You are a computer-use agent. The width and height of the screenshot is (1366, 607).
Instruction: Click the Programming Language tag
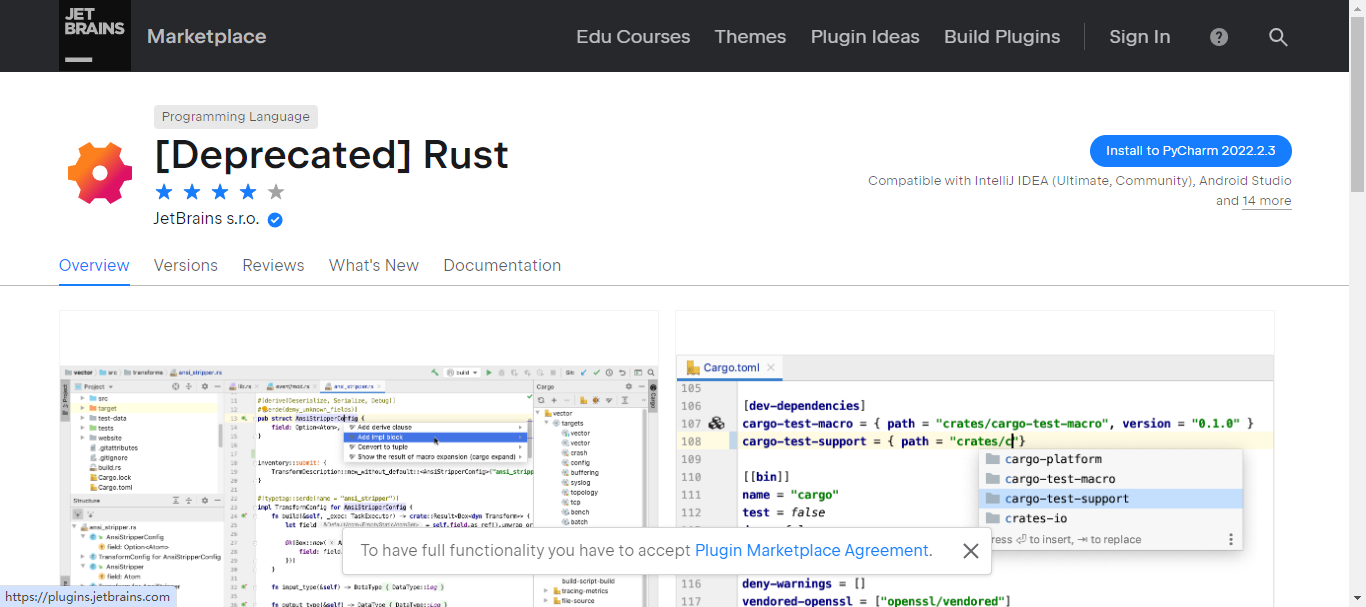click(236, 117)
